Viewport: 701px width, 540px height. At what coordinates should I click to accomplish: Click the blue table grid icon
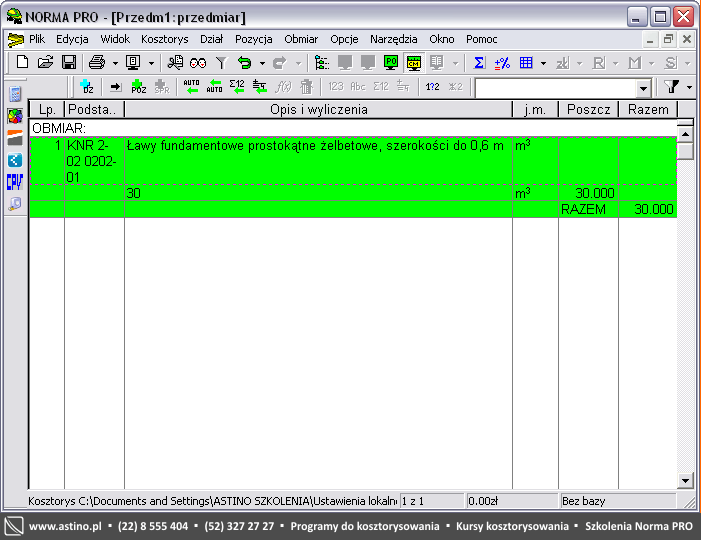pyautogui.click(x=526, y=63)
